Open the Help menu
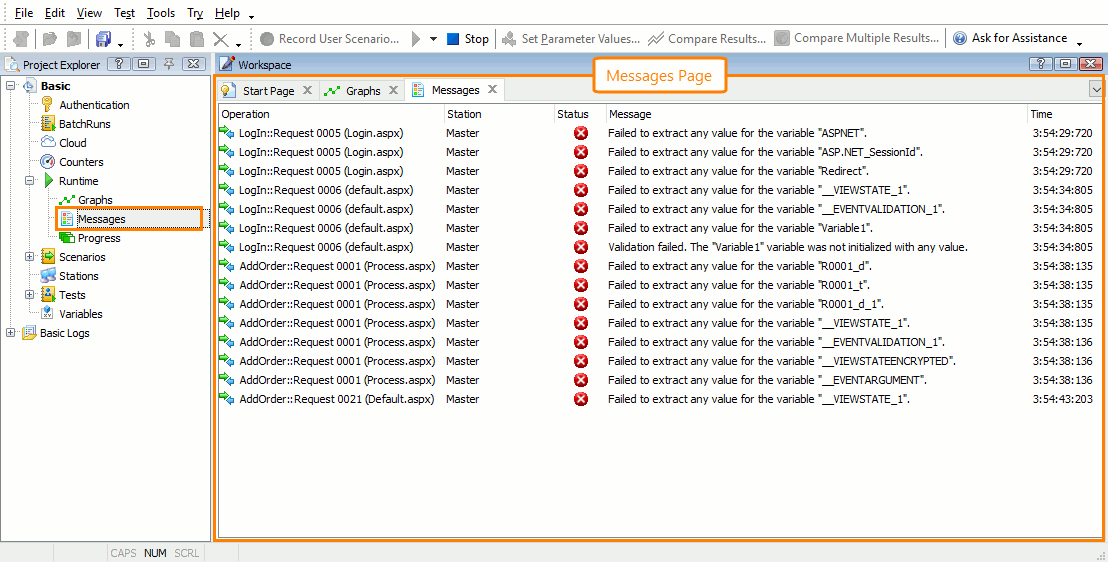Viewport: 1108px width, 562px height. 227,13
